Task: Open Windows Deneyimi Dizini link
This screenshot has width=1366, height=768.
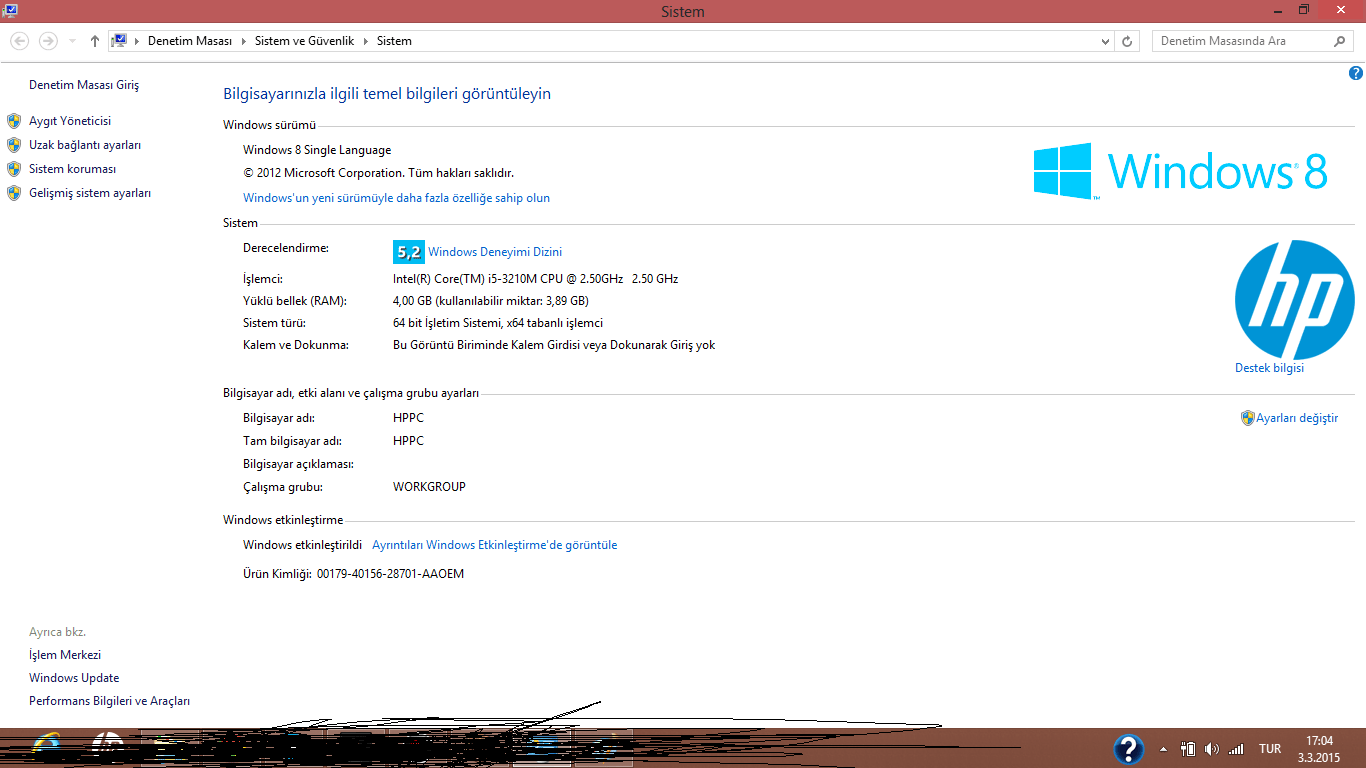Action: click(x=495, y=252)
